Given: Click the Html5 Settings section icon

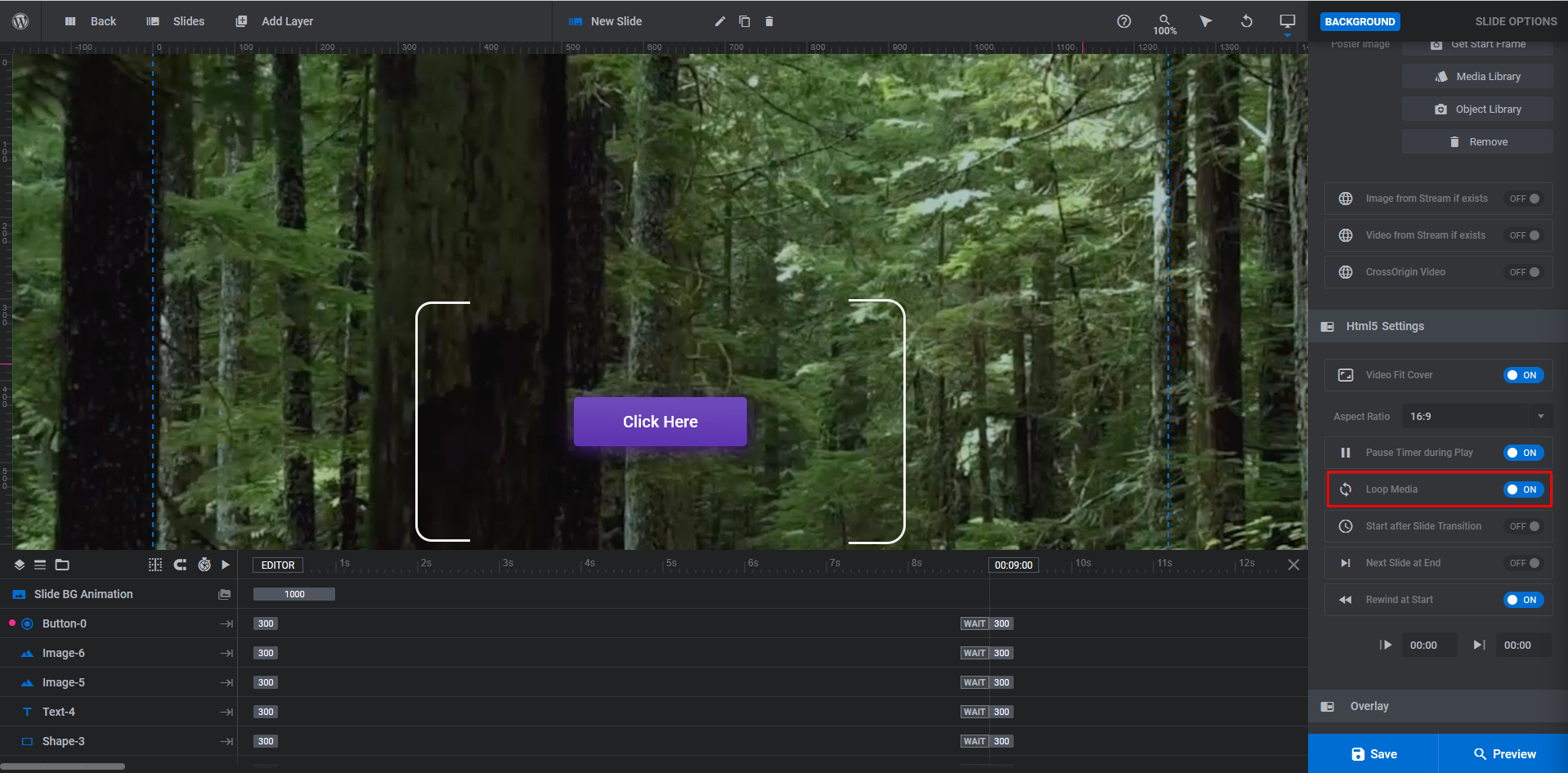Looking at the screenshot, I should (1328, 326).
